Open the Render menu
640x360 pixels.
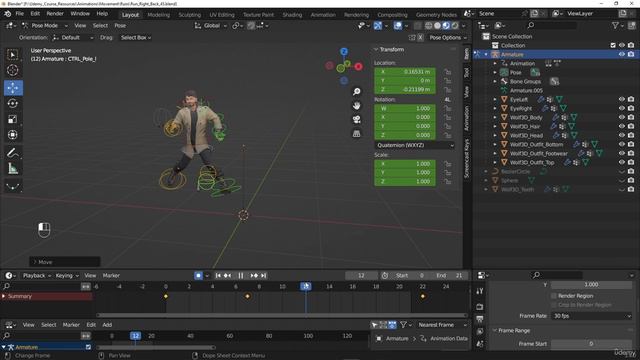(x=55, y=14)
